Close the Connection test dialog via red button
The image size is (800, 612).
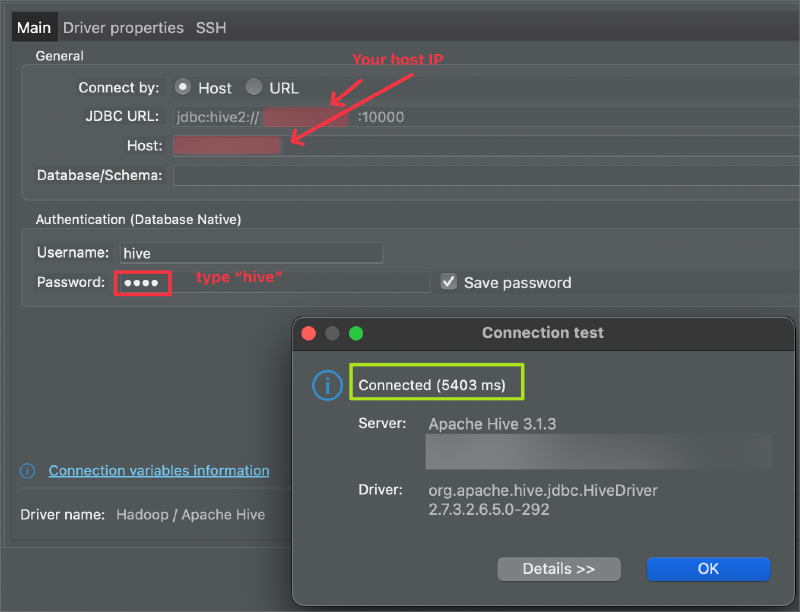coord(309,333)
